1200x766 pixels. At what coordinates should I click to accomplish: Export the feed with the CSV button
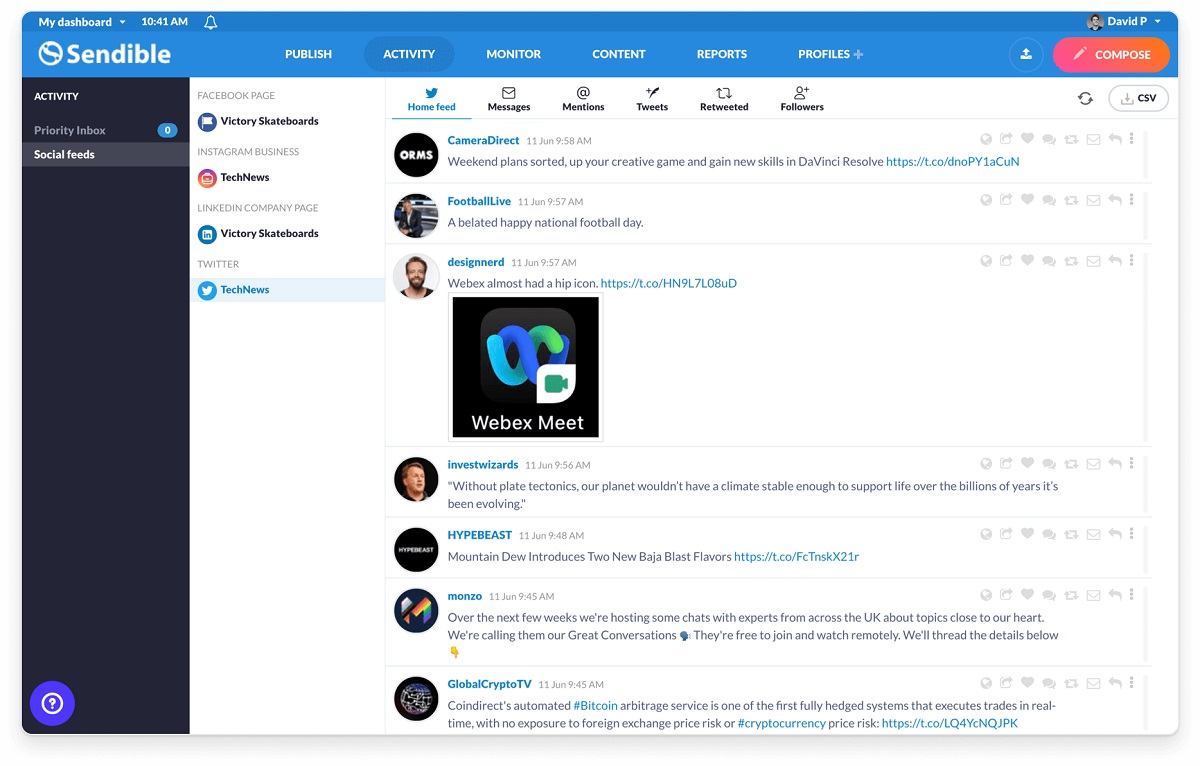pyautogui.click(x=1138, y=98)
